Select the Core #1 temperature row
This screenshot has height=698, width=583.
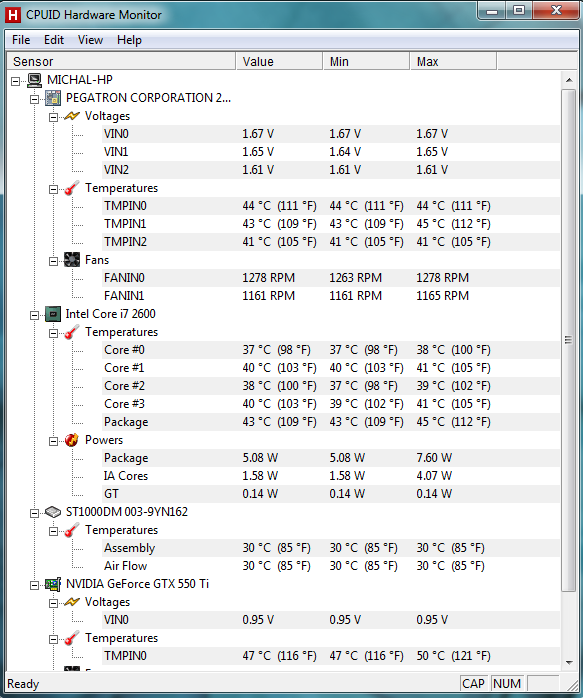(331, 368)
